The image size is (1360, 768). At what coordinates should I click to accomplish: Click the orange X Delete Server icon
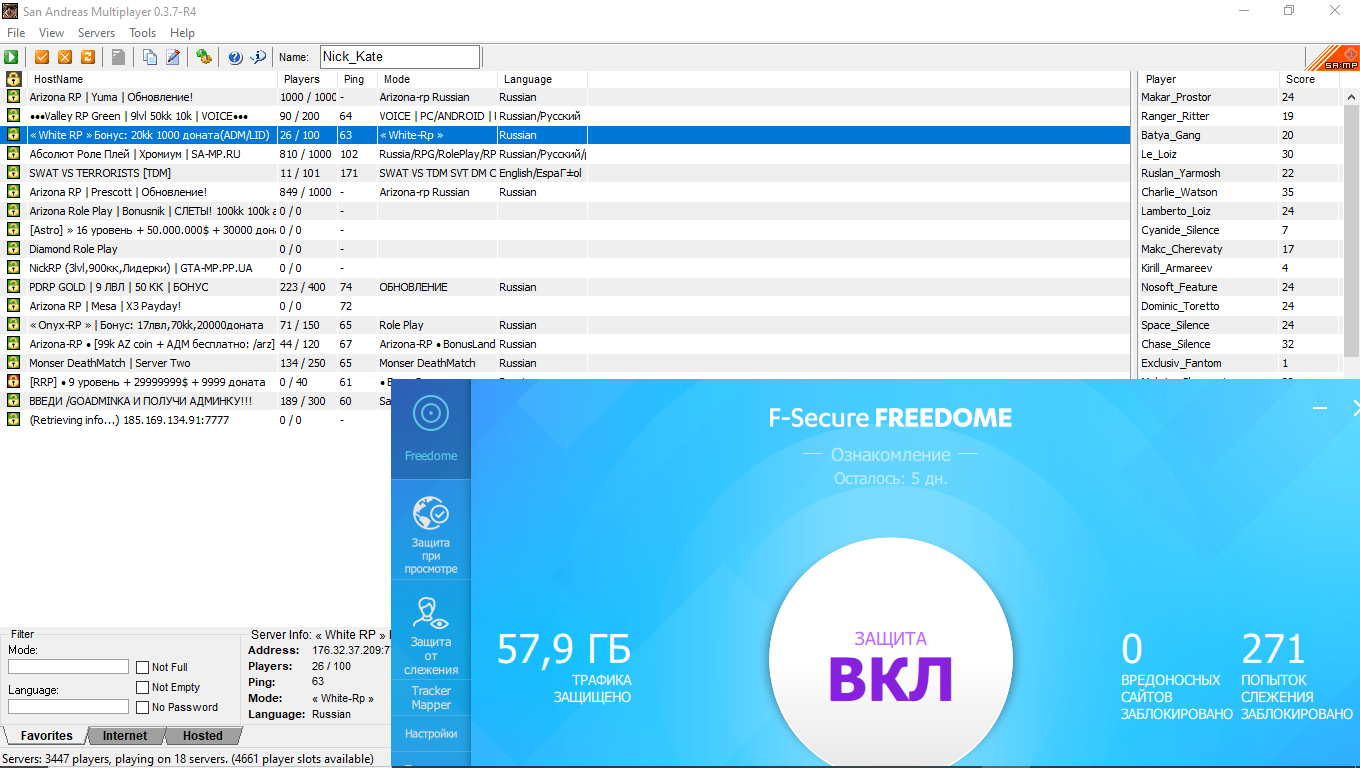point(65,57)
